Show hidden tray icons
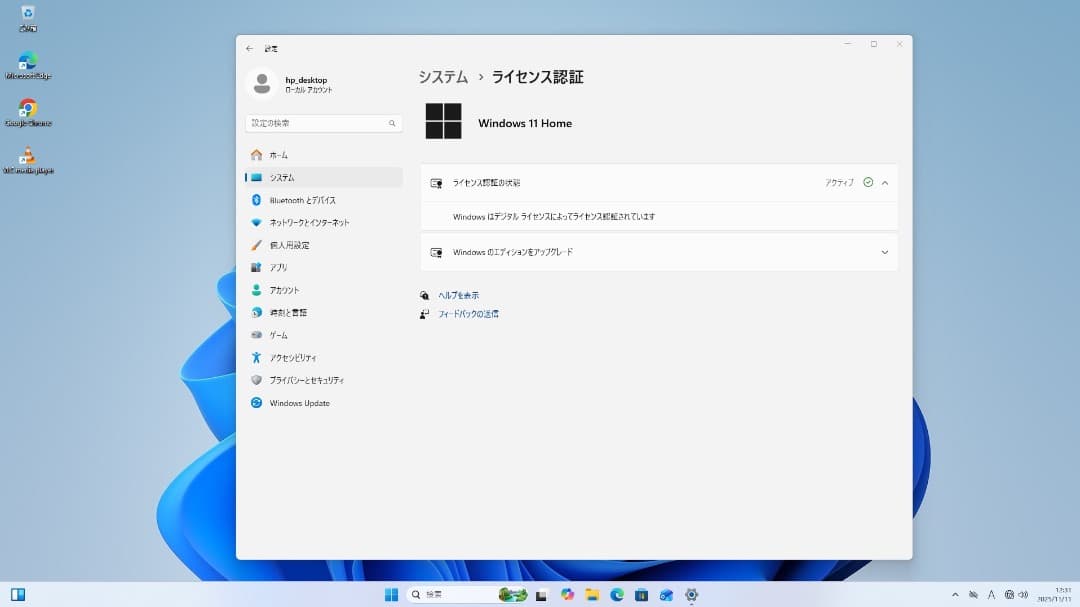Image resolution: width=1080 pixels, height=607 pixels. [x=955, y=595]
